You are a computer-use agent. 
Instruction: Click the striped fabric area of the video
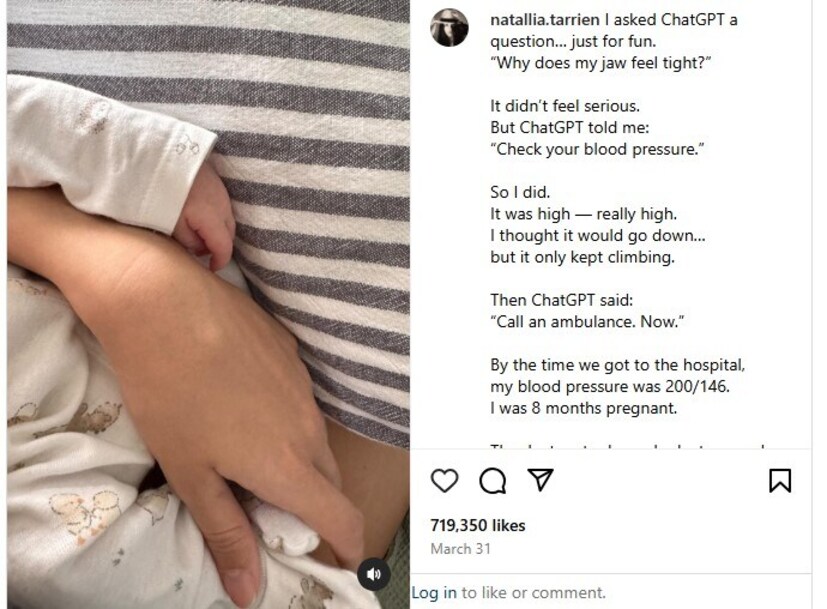tap(316, 132)
